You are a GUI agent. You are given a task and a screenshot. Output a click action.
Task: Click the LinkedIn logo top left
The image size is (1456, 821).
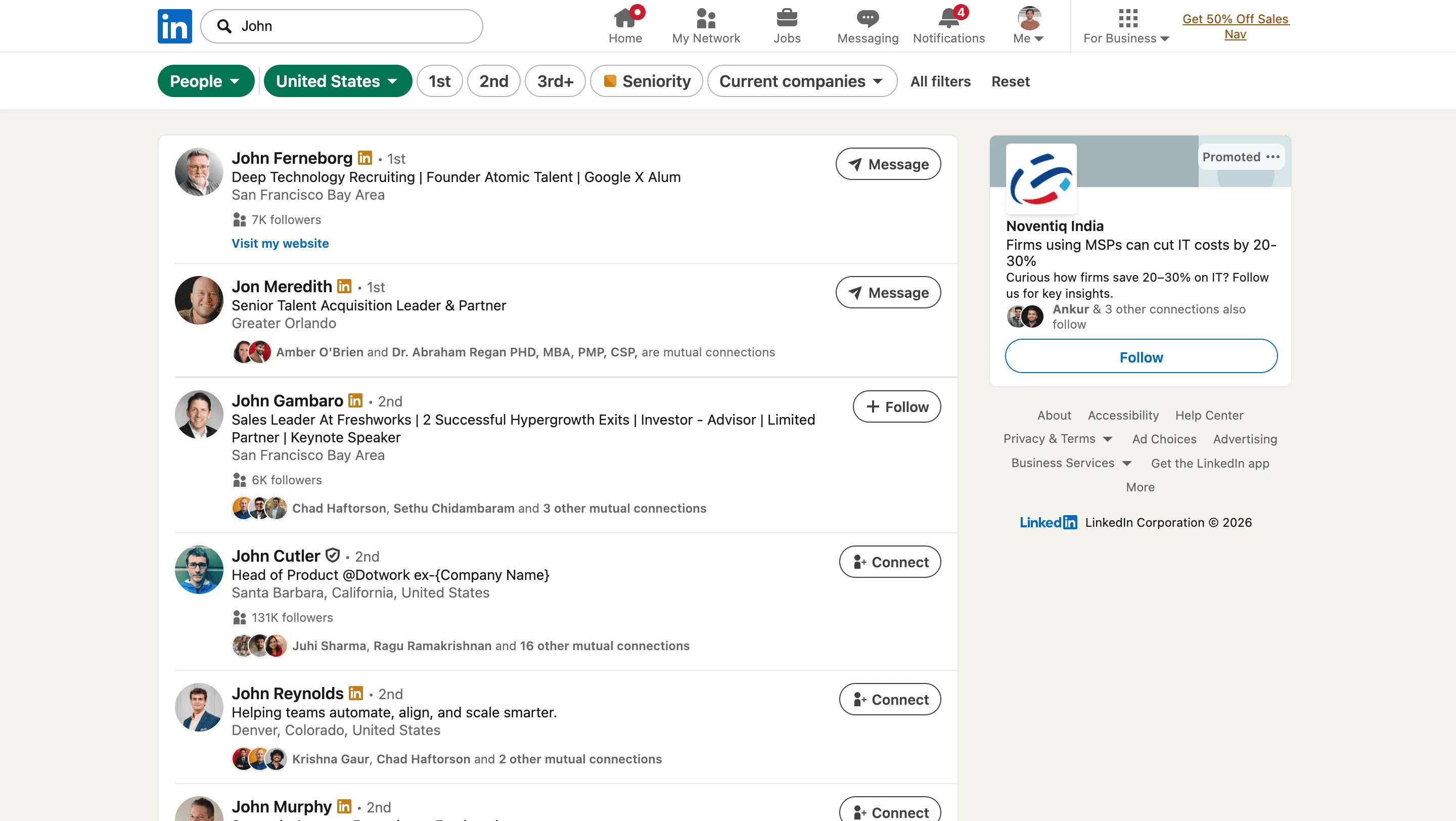(174, 25)
